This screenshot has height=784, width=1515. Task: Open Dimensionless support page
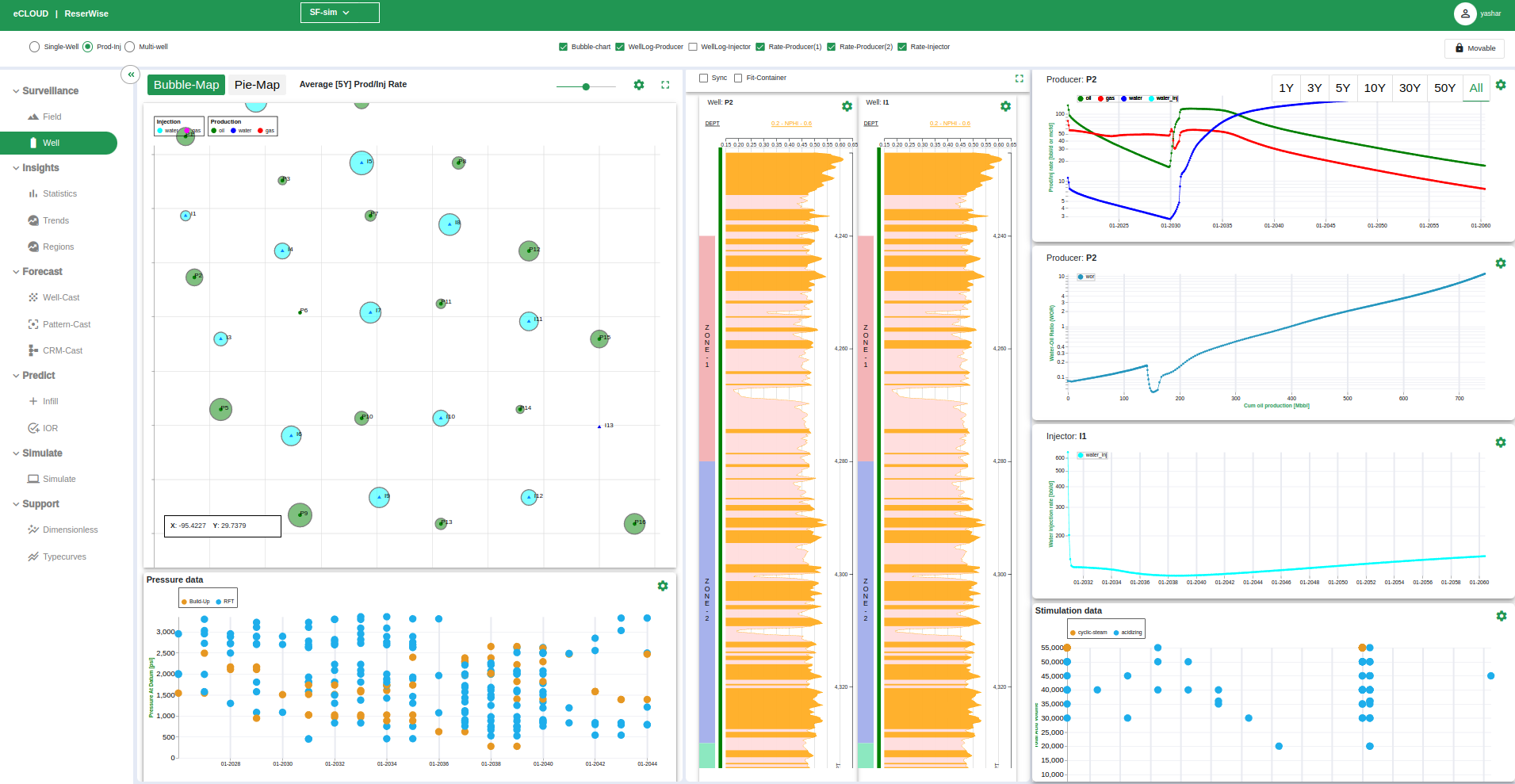[63, 530]
